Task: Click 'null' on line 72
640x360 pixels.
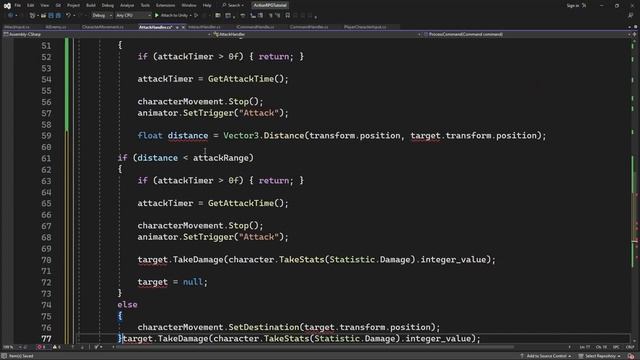Action: 193,282
